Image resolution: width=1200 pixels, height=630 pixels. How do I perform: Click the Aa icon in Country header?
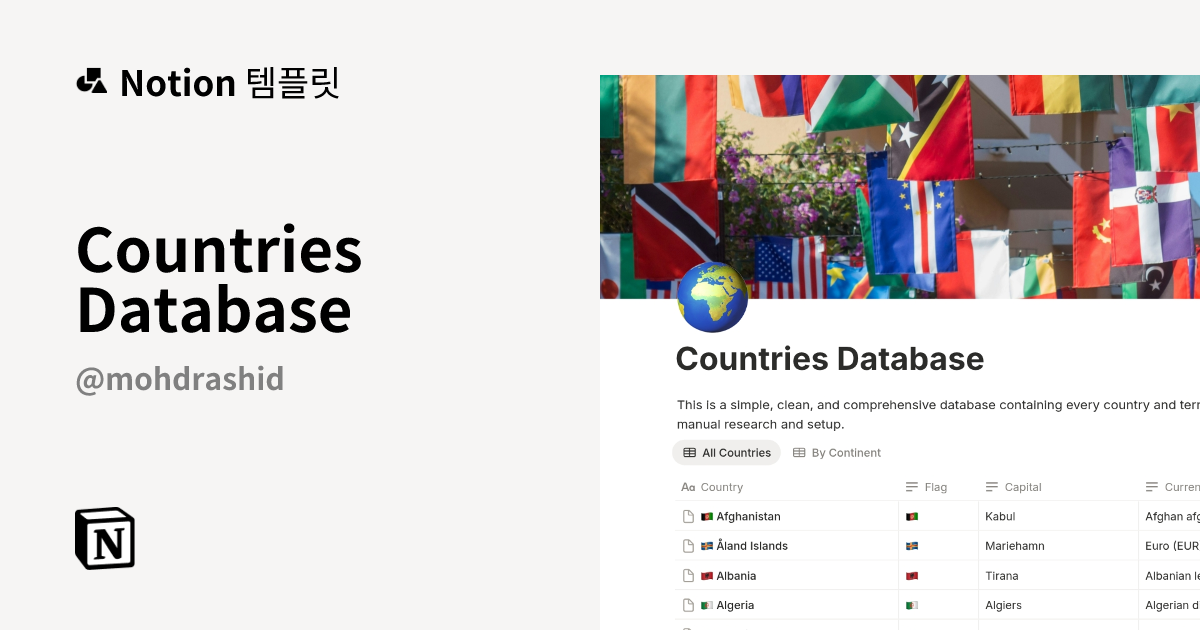(688, 487)
